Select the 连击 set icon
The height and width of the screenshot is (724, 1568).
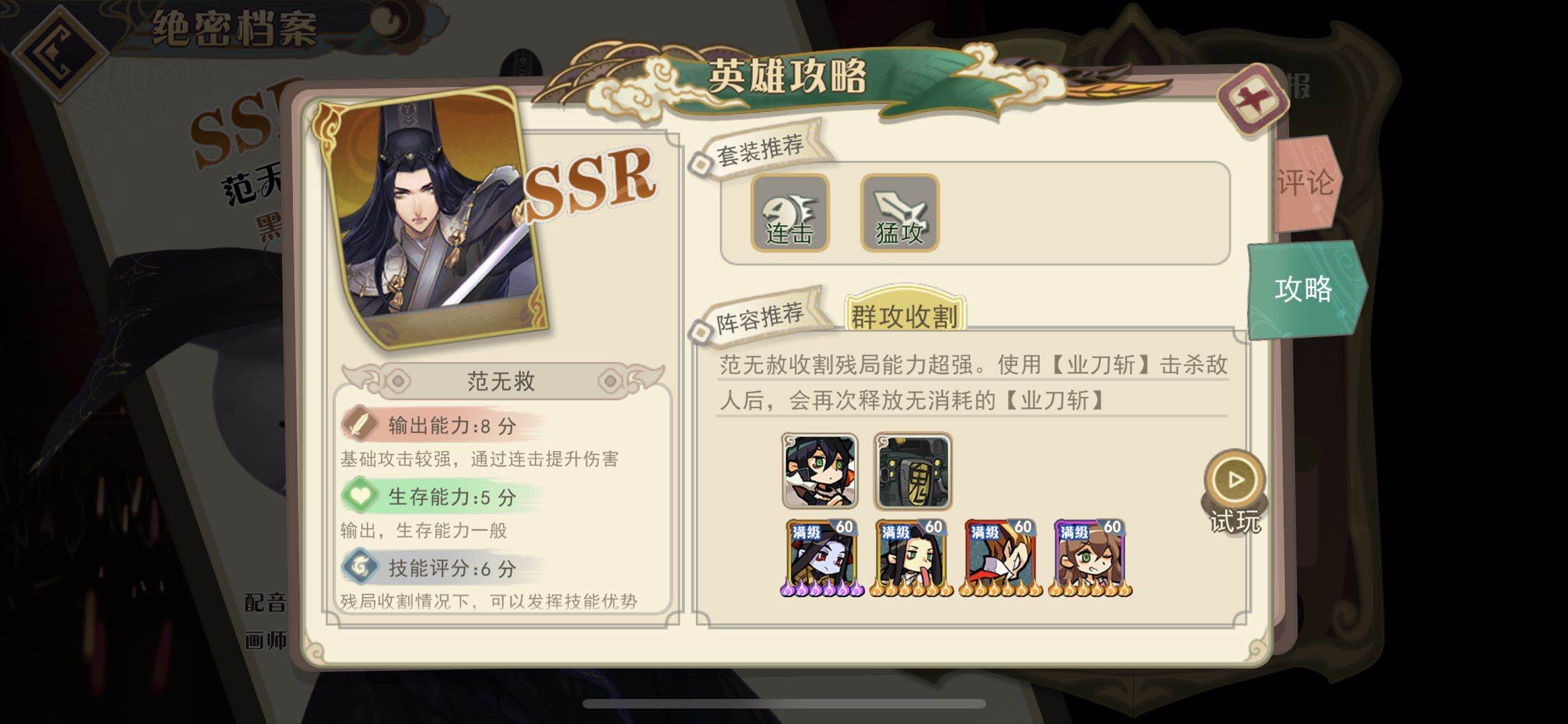(x=790, y=213)
